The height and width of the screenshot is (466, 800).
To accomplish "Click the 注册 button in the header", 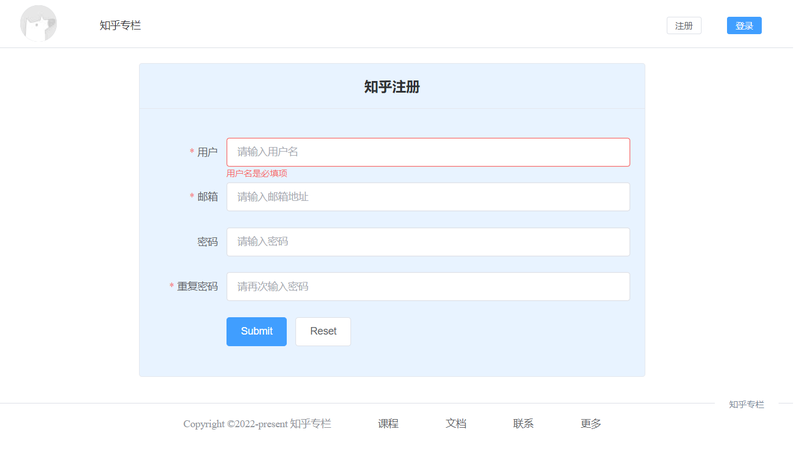I will [x=684, y=26].
